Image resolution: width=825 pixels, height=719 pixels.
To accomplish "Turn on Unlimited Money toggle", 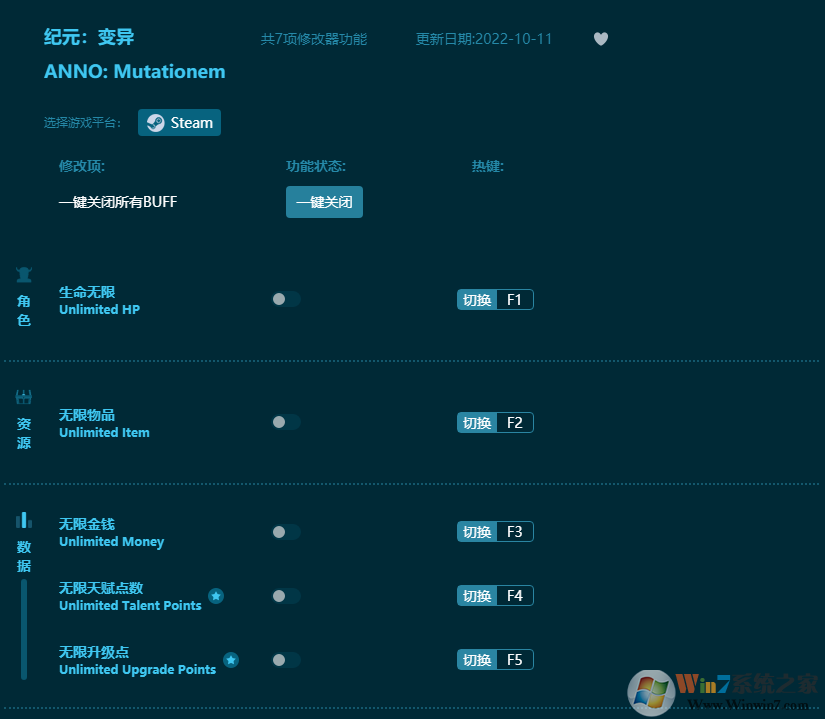I will (285, 532).
